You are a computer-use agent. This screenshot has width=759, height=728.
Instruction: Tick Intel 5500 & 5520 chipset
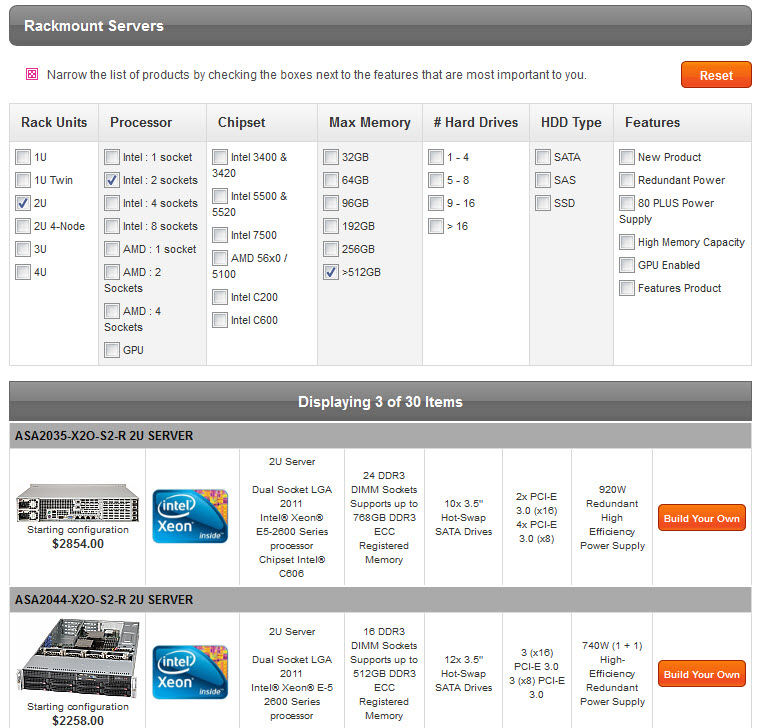[x=220, y=196]
